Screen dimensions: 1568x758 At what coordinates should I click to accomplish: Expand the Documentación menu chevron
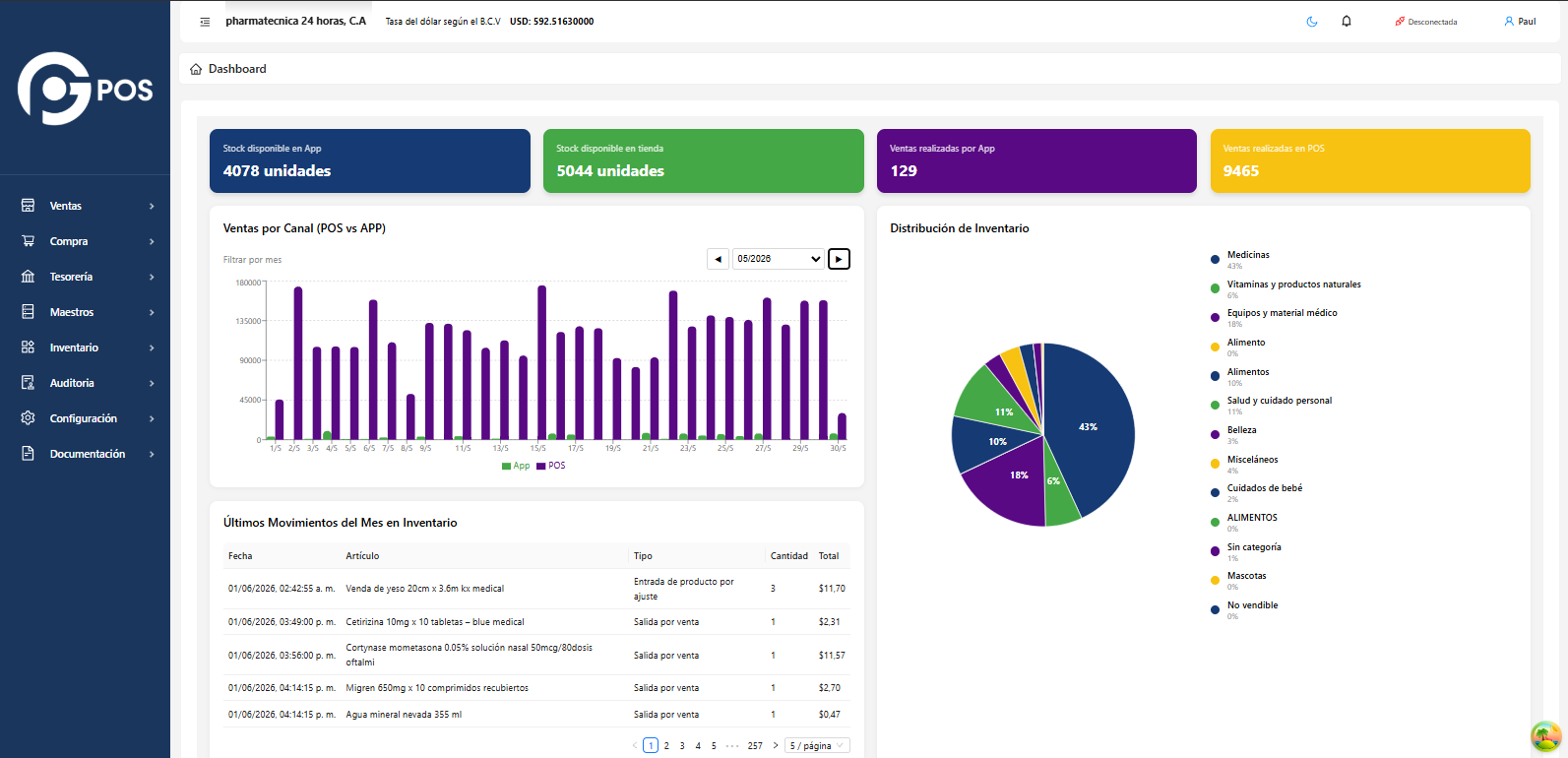152,454
